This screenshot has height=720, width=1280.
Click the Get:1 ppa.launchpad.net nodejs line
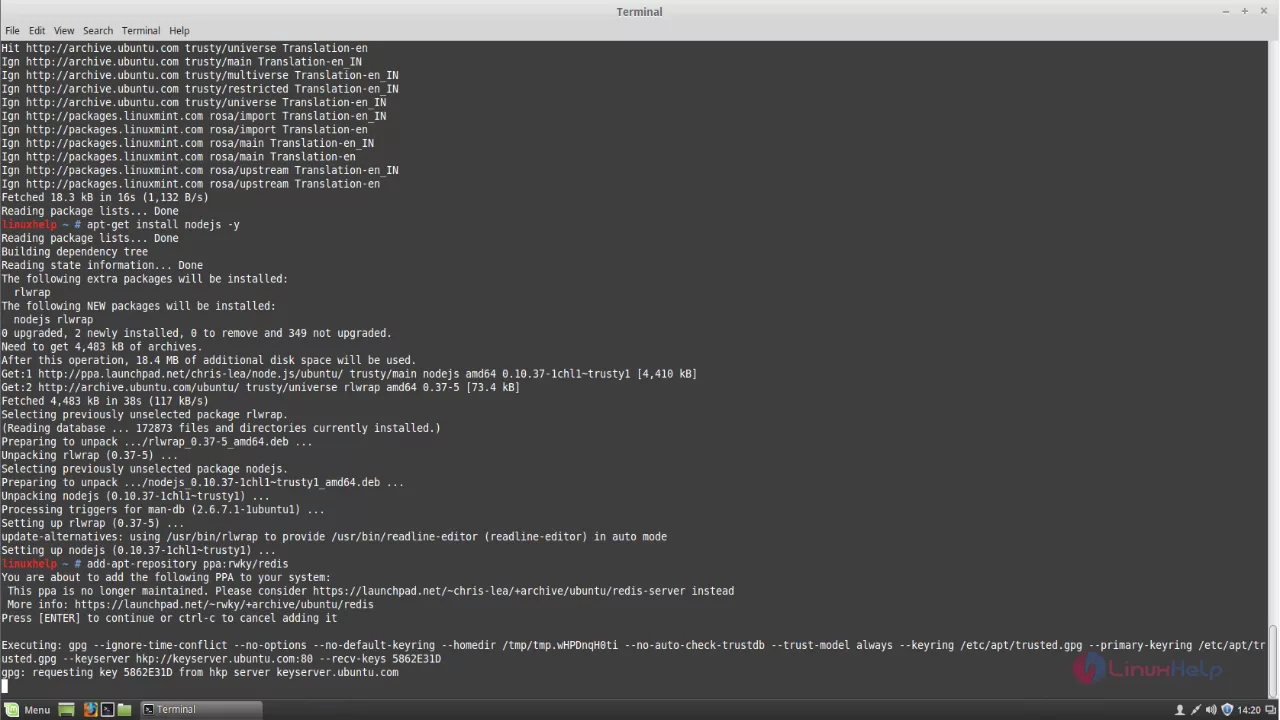tap(349, 374)
